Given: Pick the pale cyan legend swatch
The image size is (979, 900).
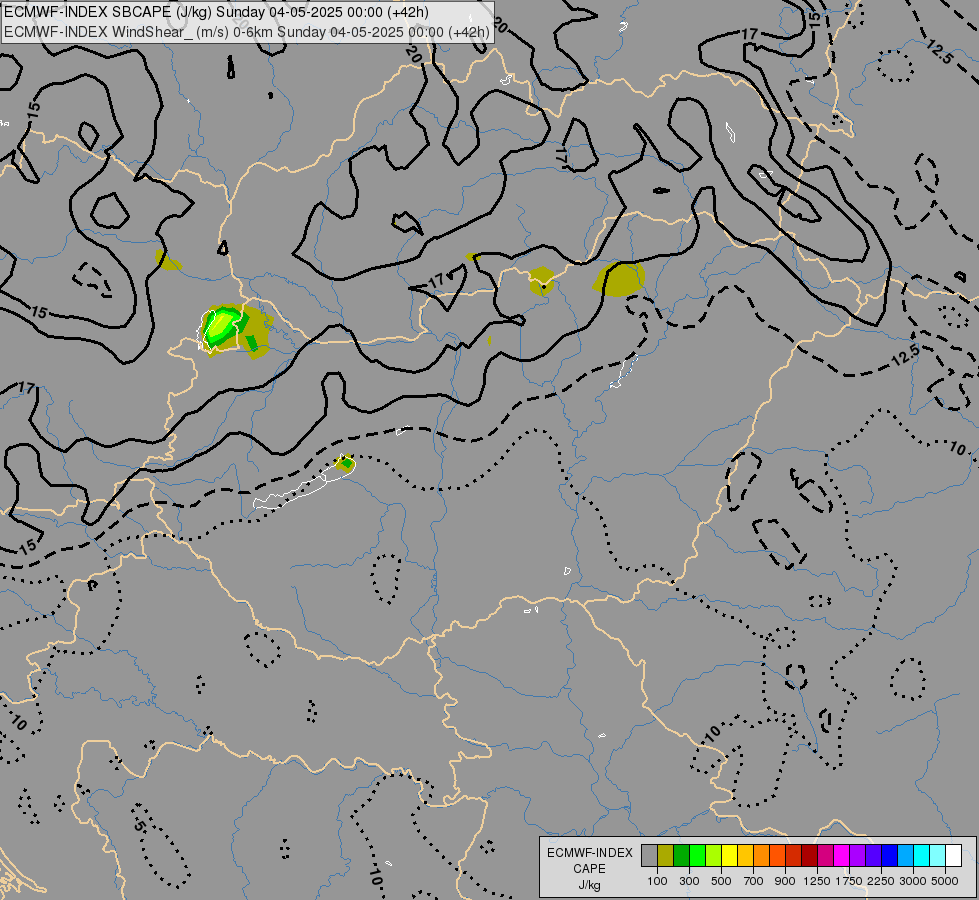Looking at the screenshot, I should pyautogui.click(x=938, y=855).
